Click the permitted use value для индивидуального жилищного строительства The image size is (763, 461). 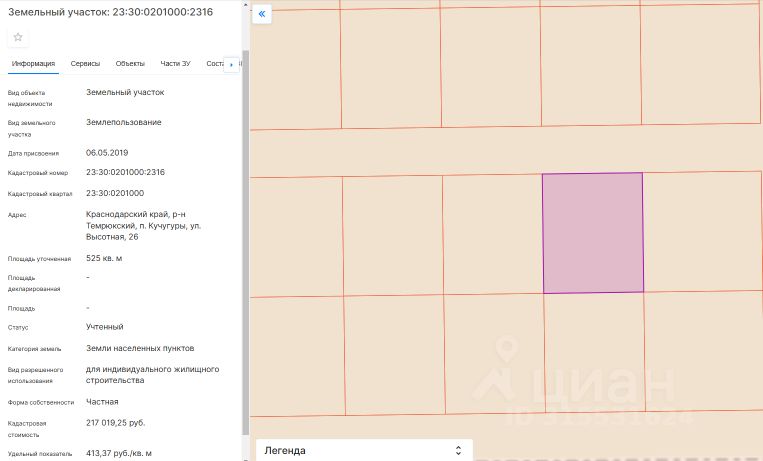[x=152, y=375]
